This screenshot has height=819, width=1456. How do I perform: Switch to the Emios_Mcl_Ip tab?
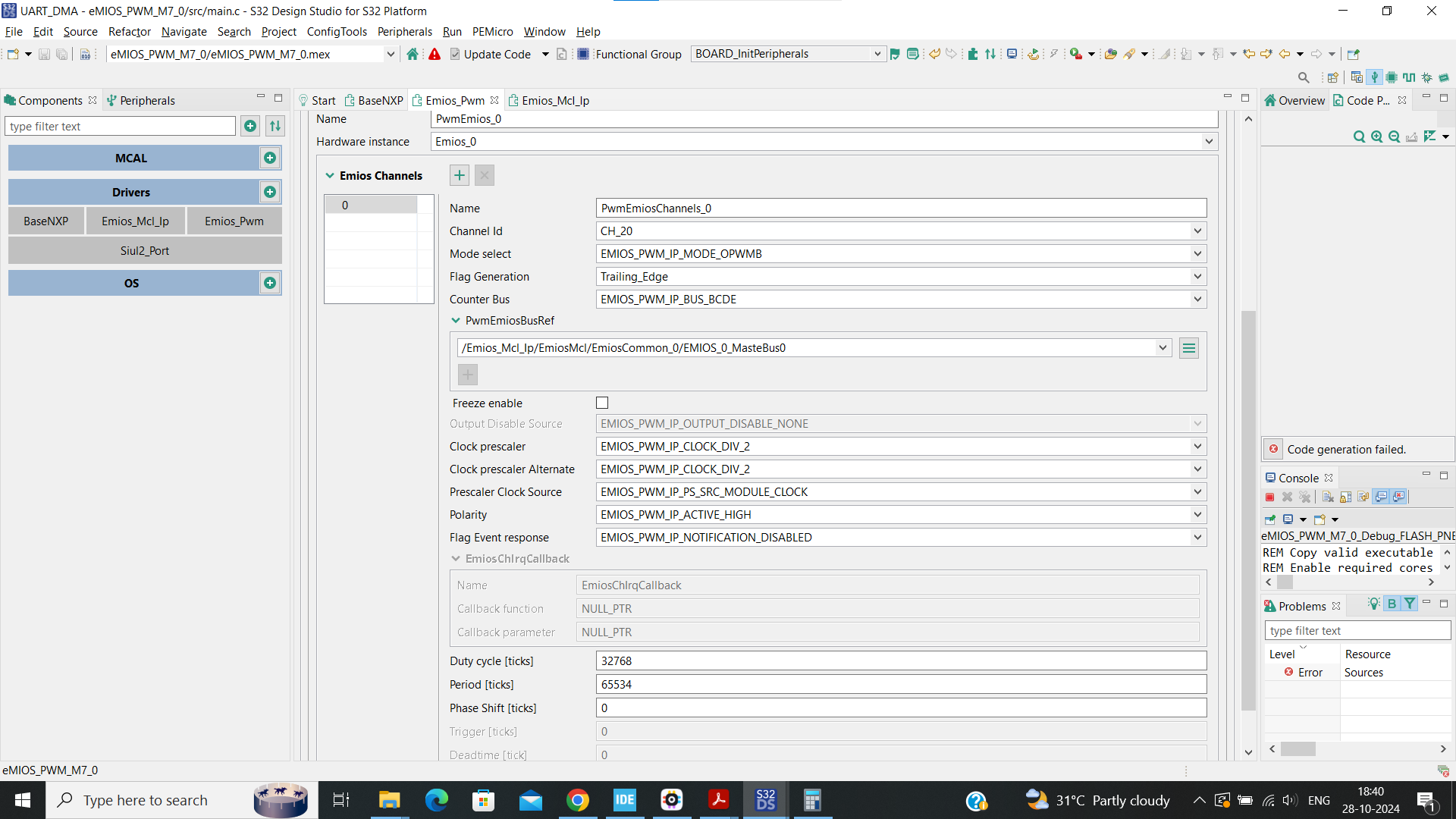[x=554, y=100]
